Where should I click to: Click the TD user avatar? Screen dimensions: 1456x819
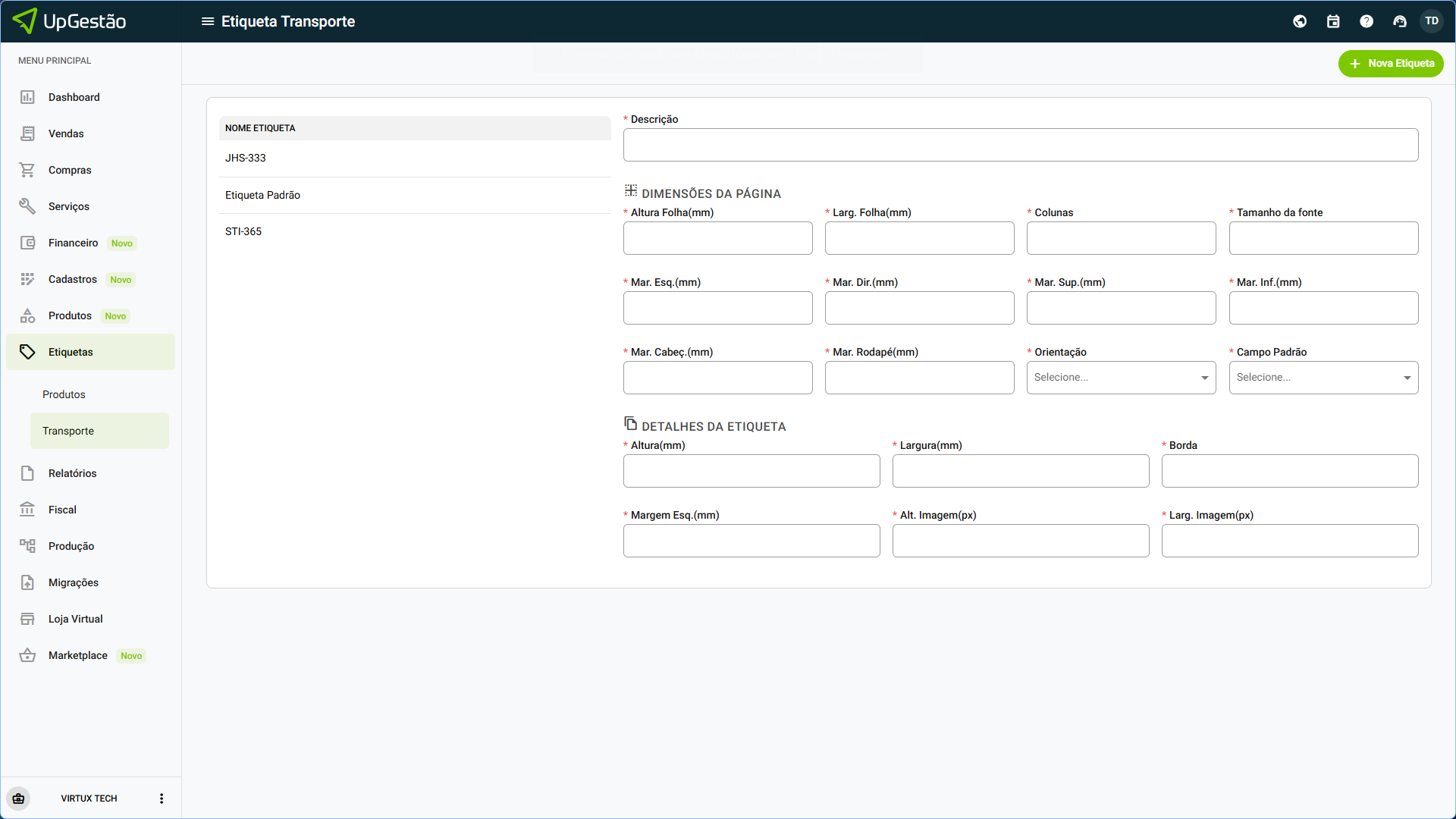[1432, 21]
